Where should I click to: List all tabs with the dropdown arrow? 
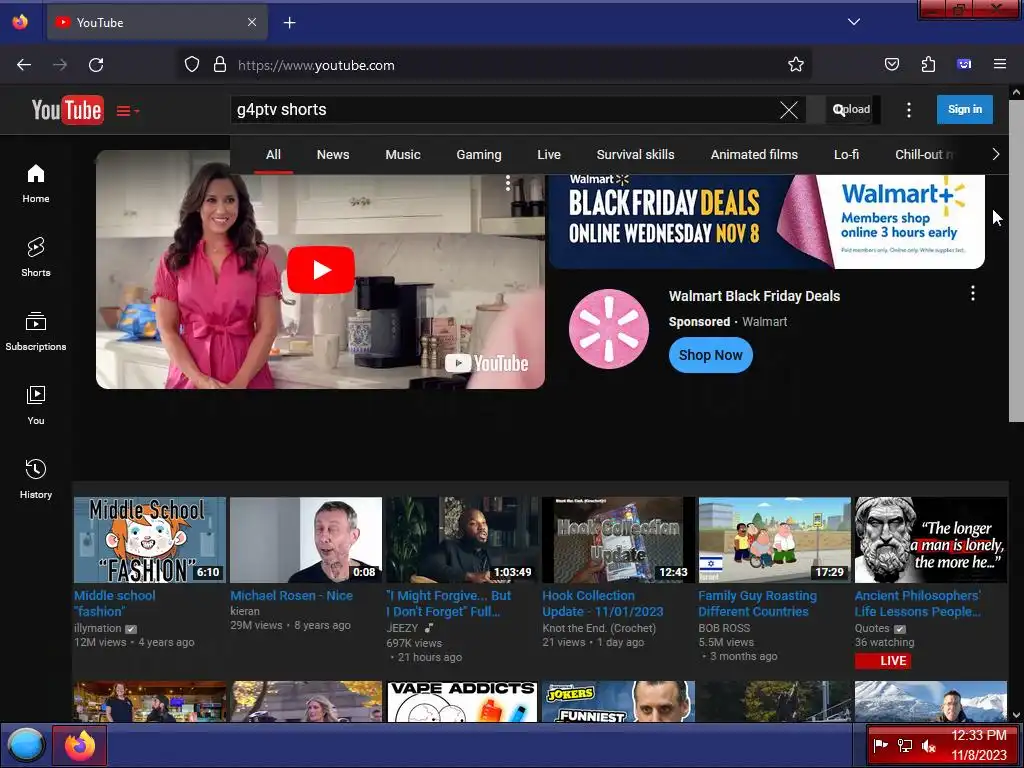pos(854,22)
